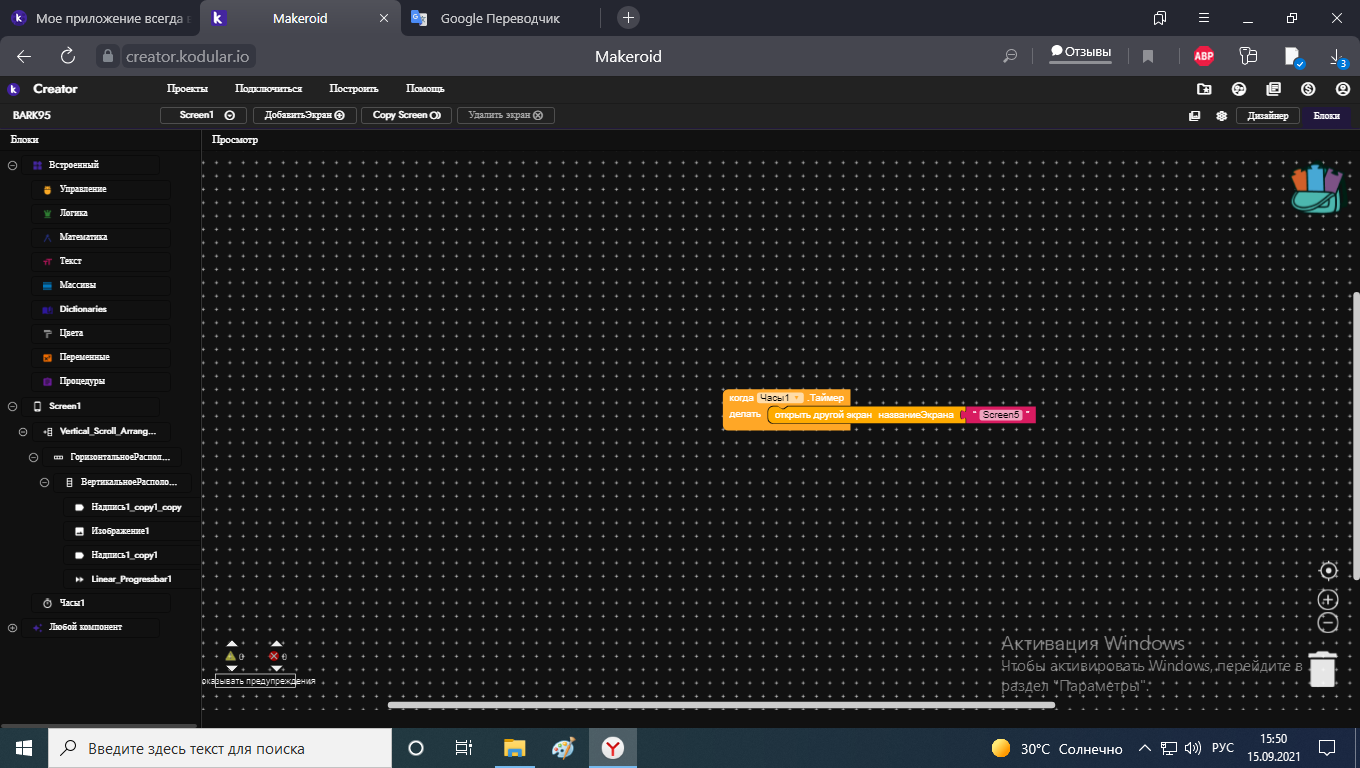The height and width of the screenshot is (768, 1360).
Task: Zoom out on the blocks workspace
Action: click(1328, 623)
